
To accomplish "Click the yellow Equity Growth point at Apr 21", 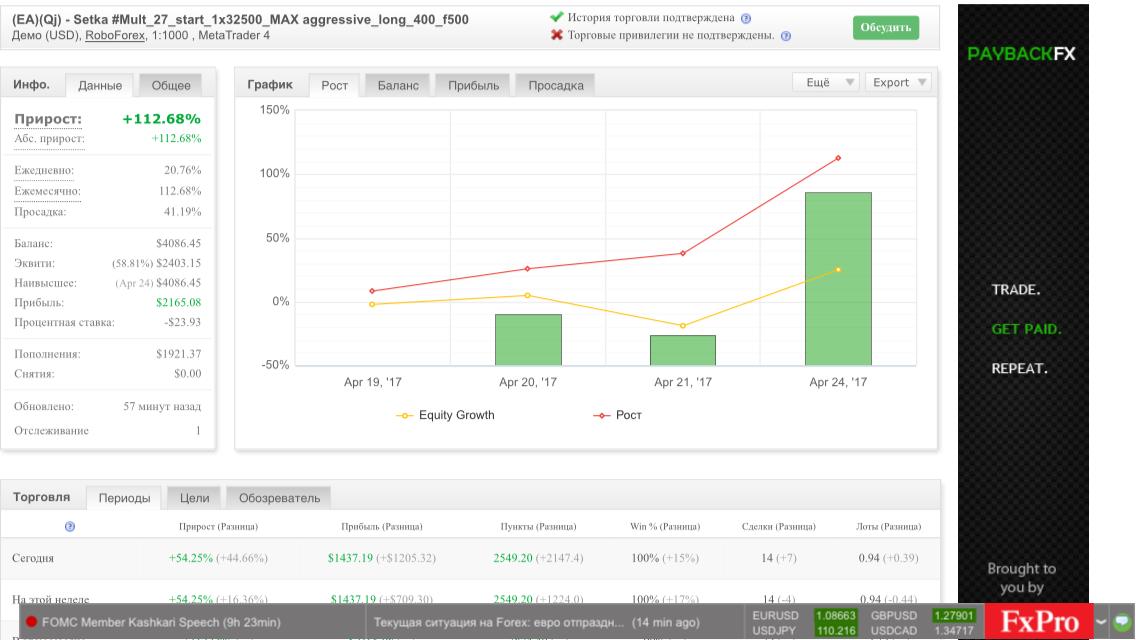I will point(682,326).
